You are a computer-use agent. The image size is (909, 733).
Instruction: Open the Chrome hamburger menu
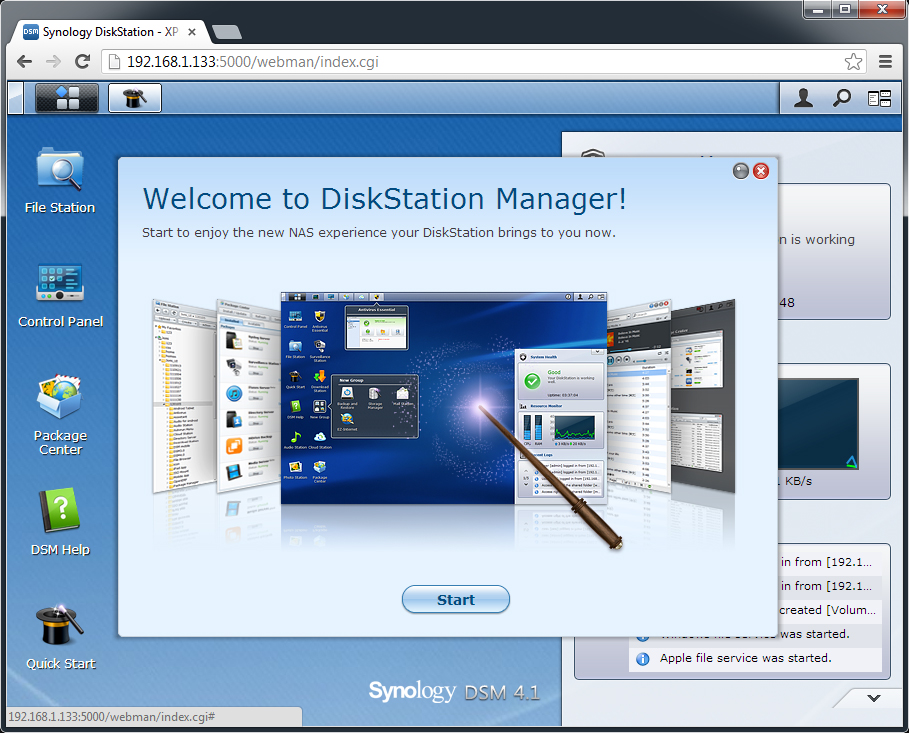(885, 62)
